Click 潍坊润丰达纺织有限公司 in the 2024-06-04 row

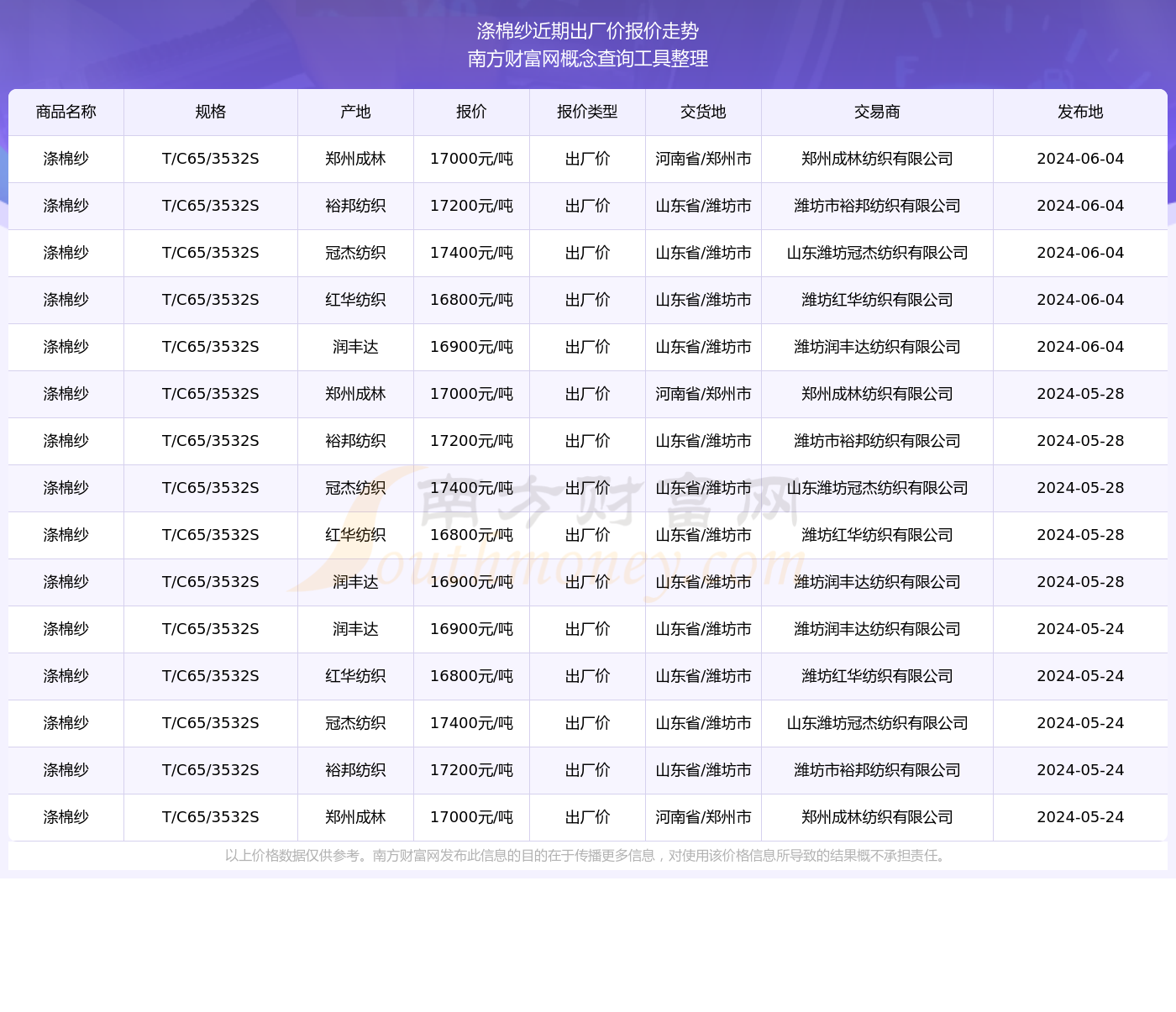point(877,347)
